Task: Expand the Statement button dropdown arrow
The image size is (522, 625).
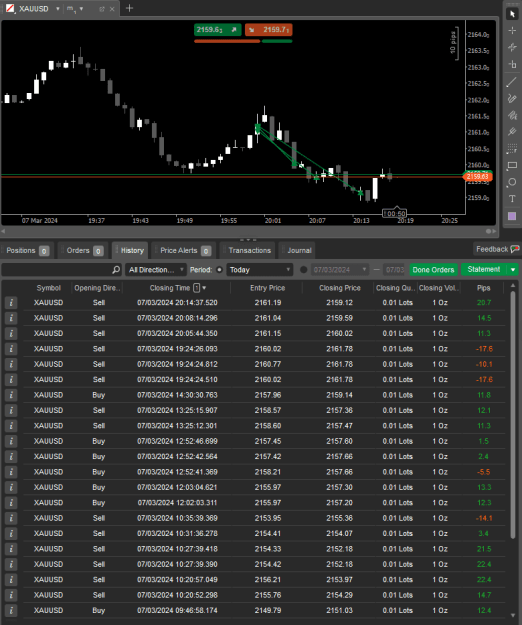Action: (513, 270)
